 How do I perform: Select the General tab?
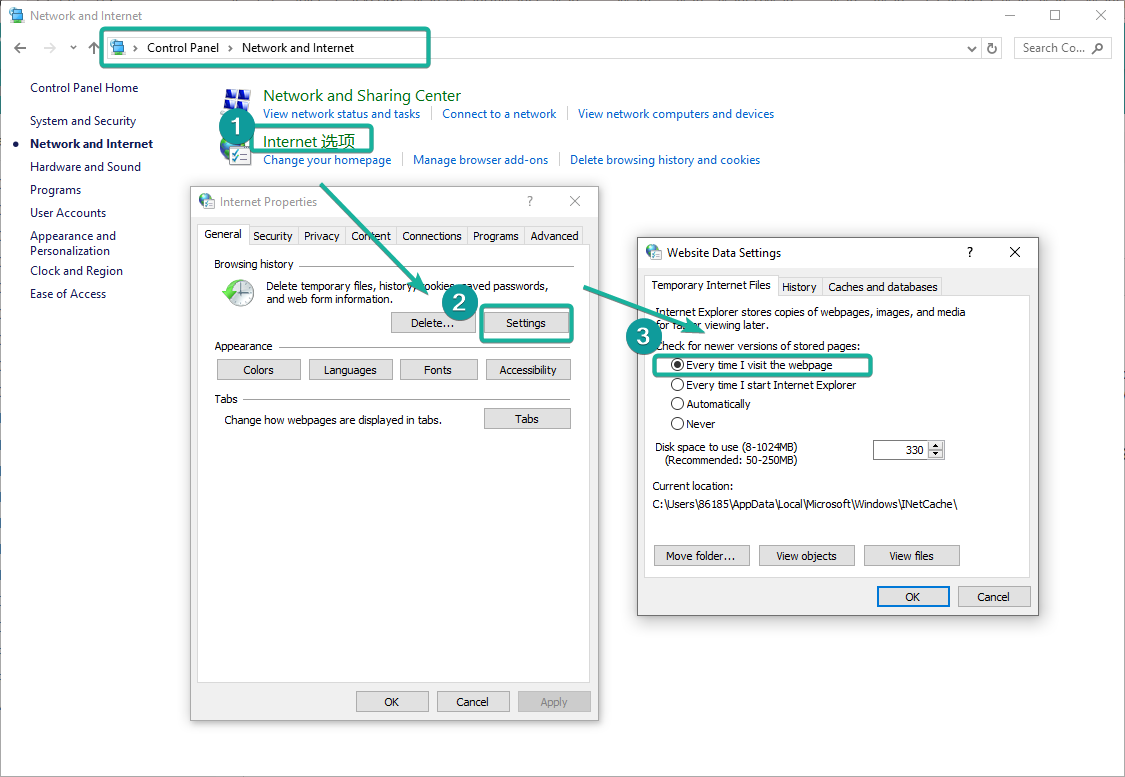(x=223, y=235)
